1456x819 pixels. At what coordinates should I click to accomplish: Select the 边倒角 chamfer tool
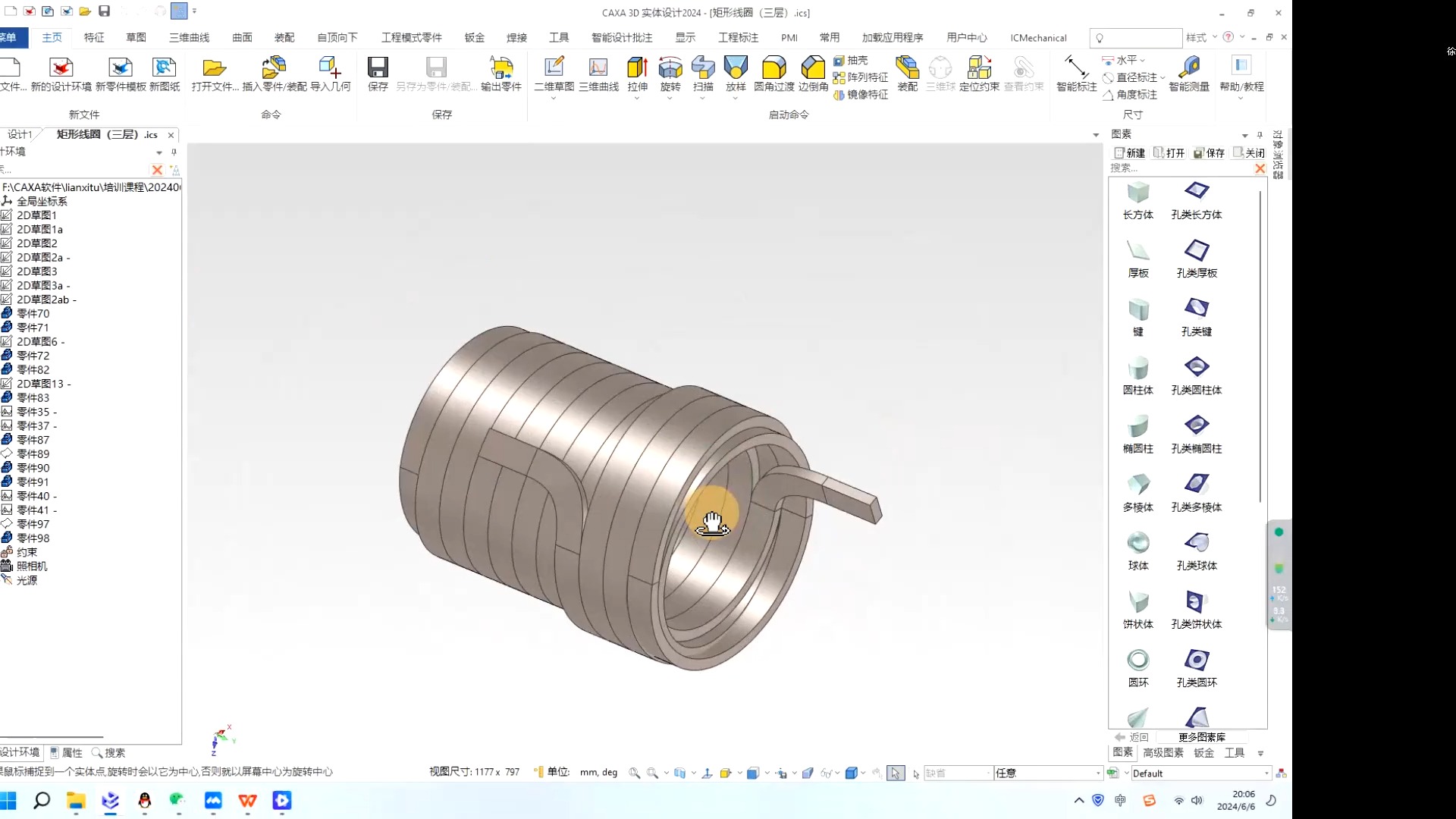coord(813,69)
